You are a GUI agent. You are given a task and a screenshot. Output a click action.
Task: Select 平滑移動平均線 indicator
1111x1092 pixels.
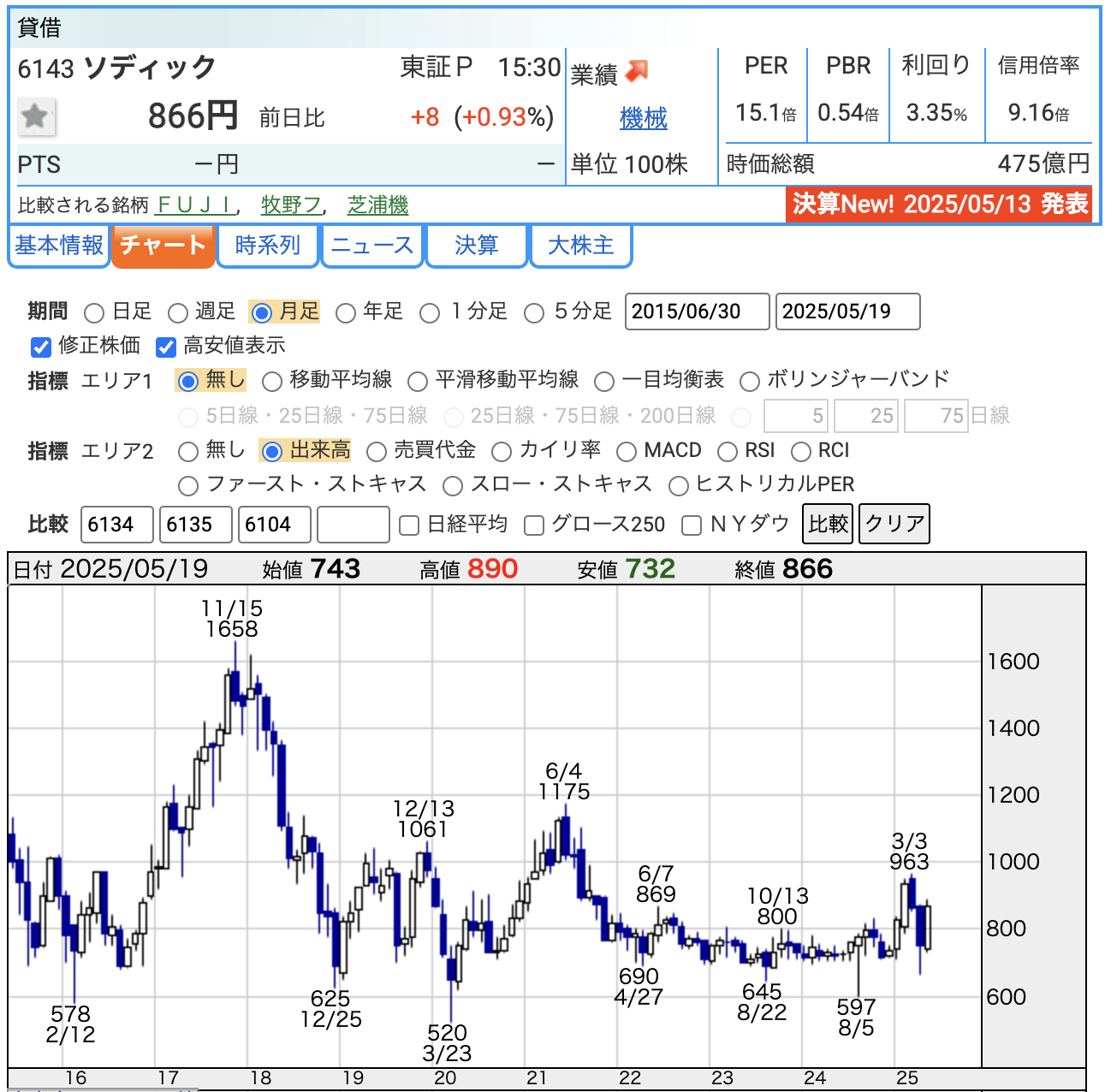418,381
